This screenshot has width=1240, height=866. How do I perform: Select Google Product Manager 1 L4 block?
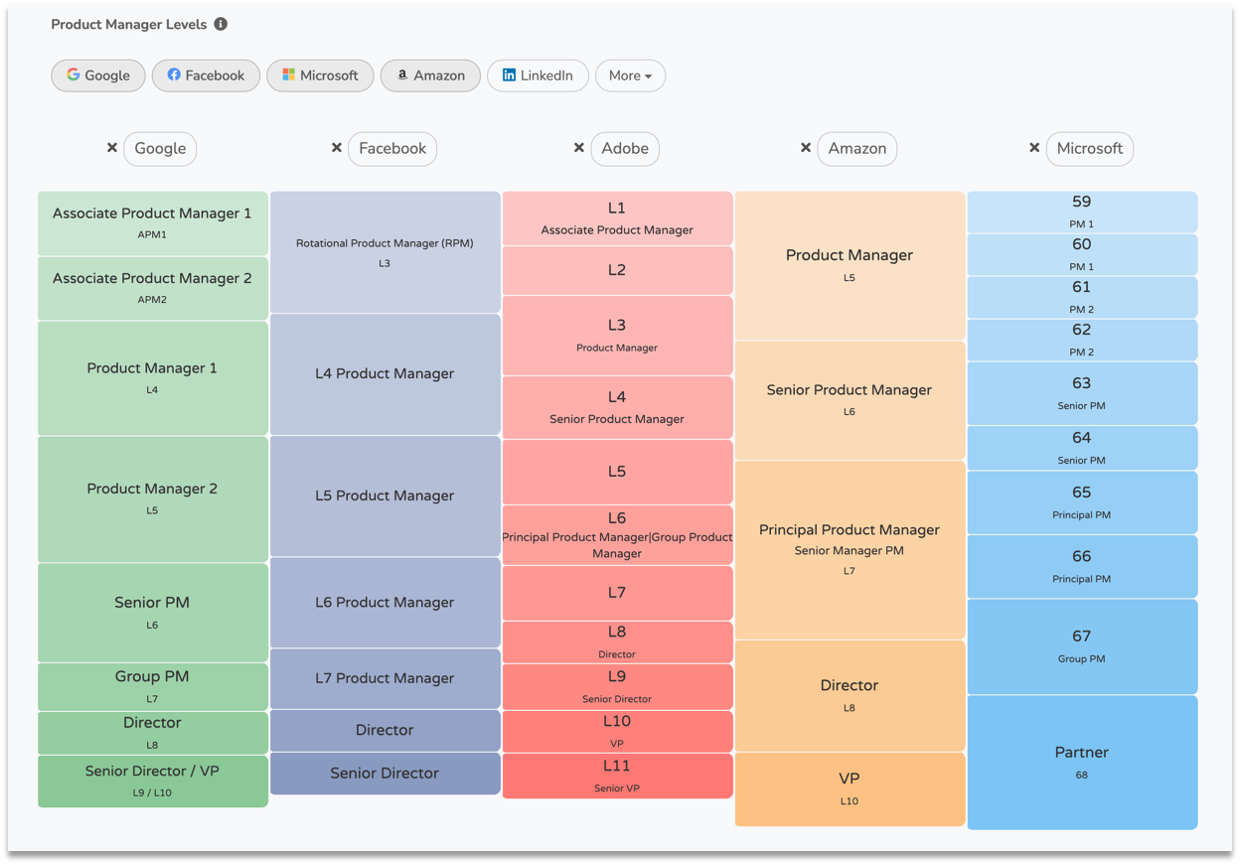pos(153,378)
